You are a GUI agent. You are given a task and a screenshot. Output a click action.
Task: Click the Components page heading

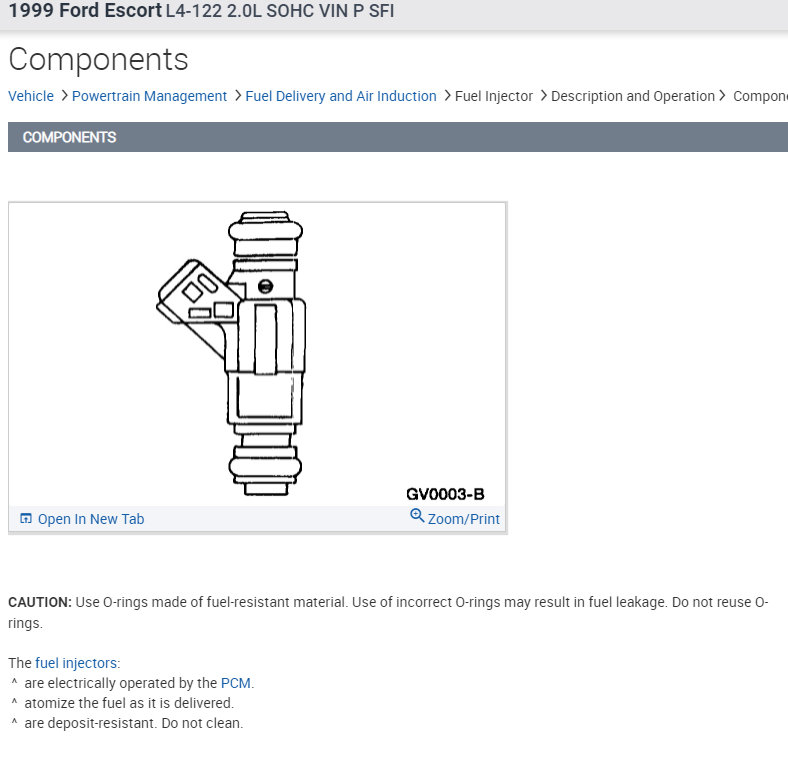point(98,60)
